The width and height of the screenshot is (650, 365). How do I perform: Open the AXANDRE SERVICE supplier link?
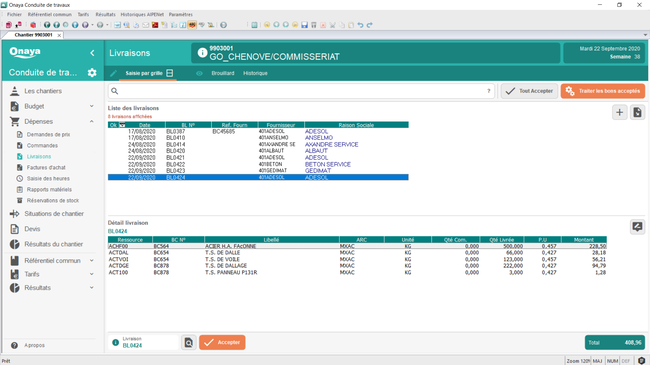pyautogui.click(x=332, y=144)
